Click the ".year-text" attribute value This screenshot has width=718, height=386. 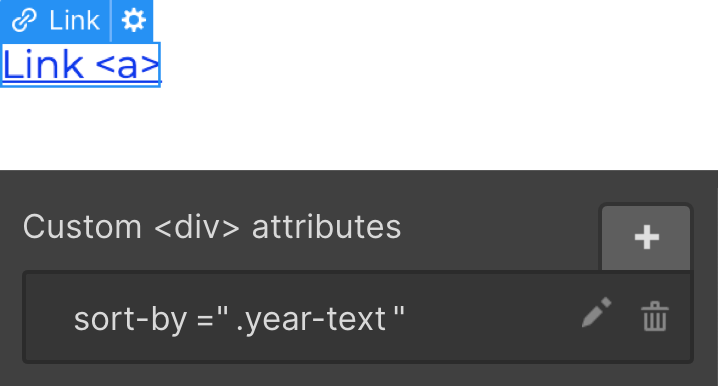[x=311, y=319]
